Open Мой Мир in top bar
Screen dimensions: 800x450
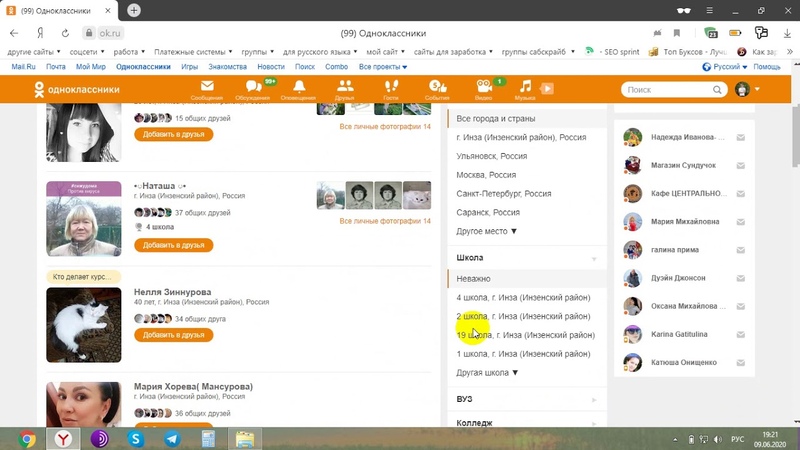[91, 67]
